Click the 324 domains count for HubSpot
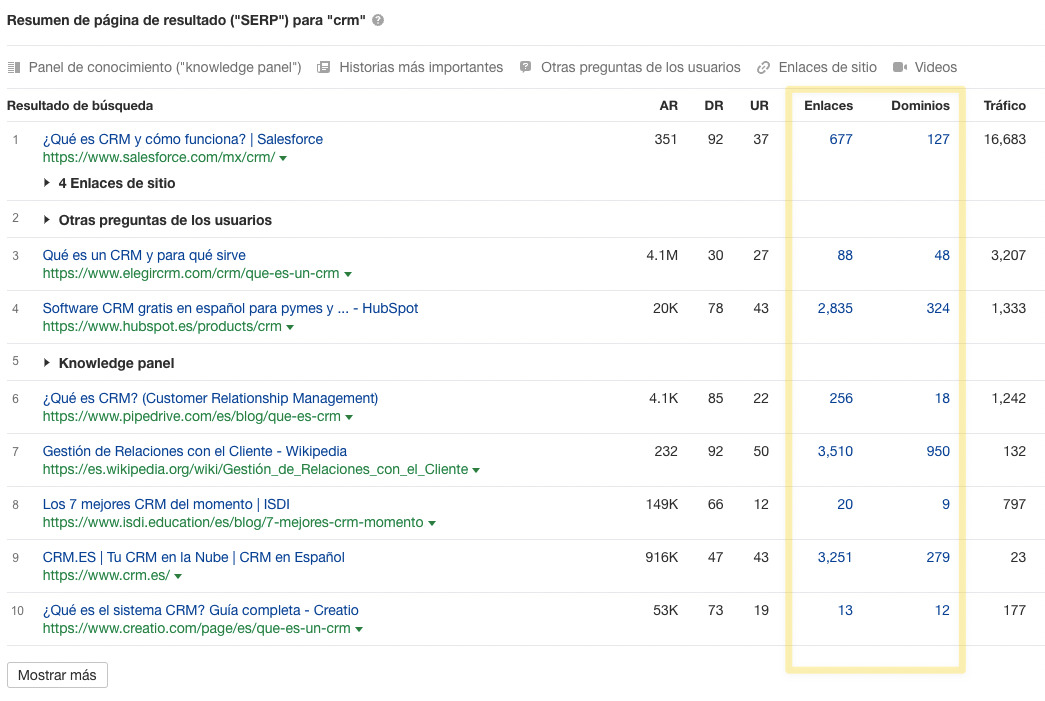Viewport: 1045px width, 701px height. (937, 308)
